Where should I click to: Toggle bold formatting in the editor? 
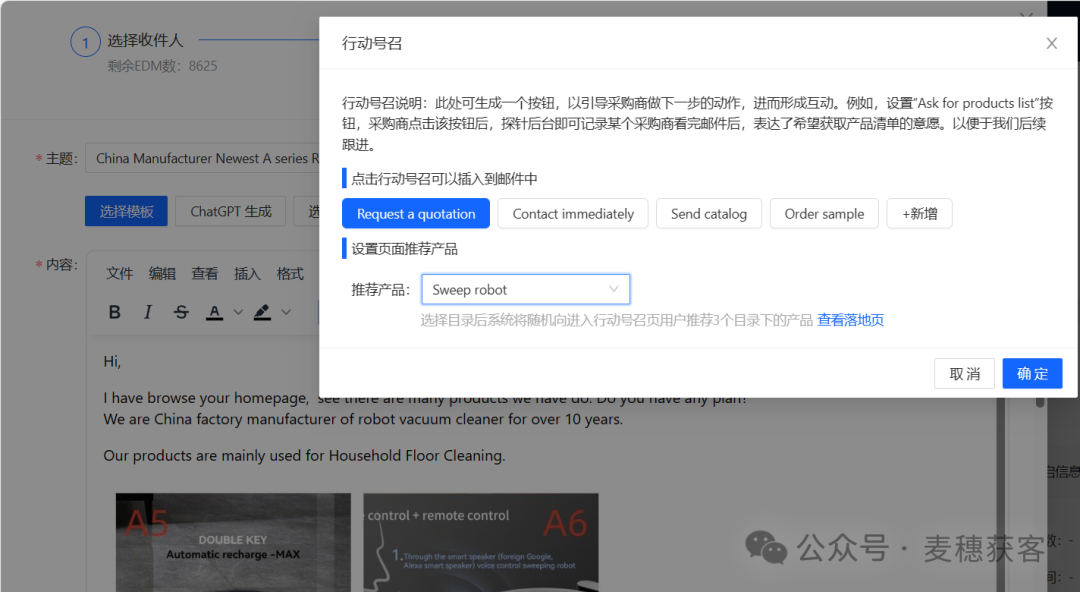tap(114, 311)
